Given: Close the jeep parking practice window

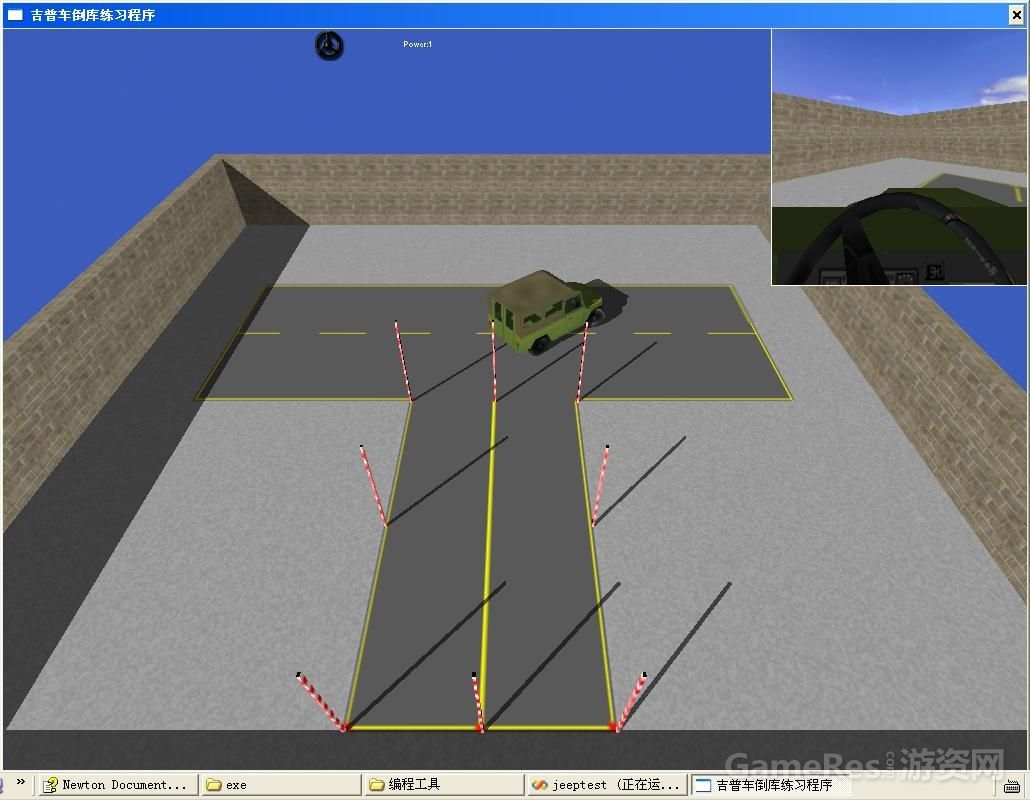Looking at the screenshot, I should pyautogui.click(x=1017, y=15).
